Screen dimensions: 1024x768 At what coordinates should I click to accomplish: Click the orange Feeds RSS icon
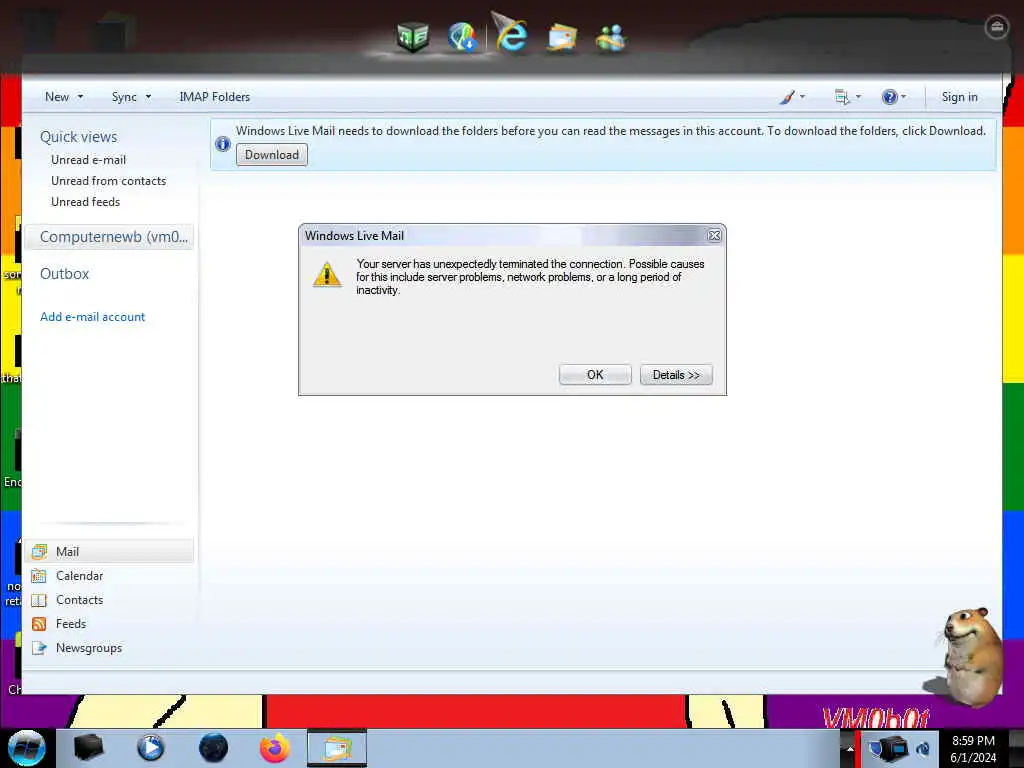click(x=39, y=624)
